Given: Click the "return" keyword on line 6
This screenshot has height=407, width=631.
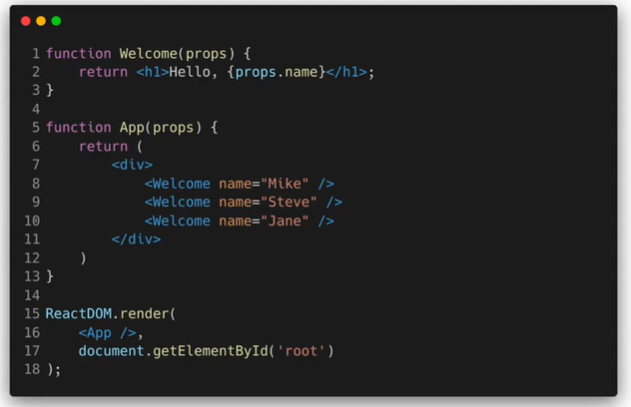Looking at the screenshot, I should 103,146.
